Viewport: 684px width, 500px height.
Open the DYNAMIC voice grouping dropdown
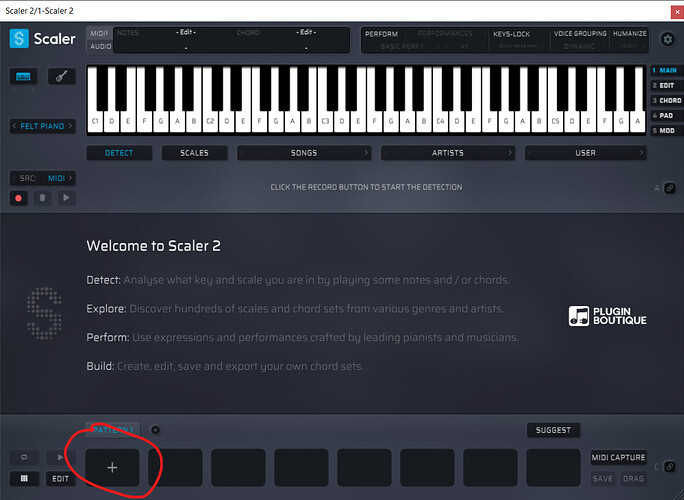click(x=579, y=46)
